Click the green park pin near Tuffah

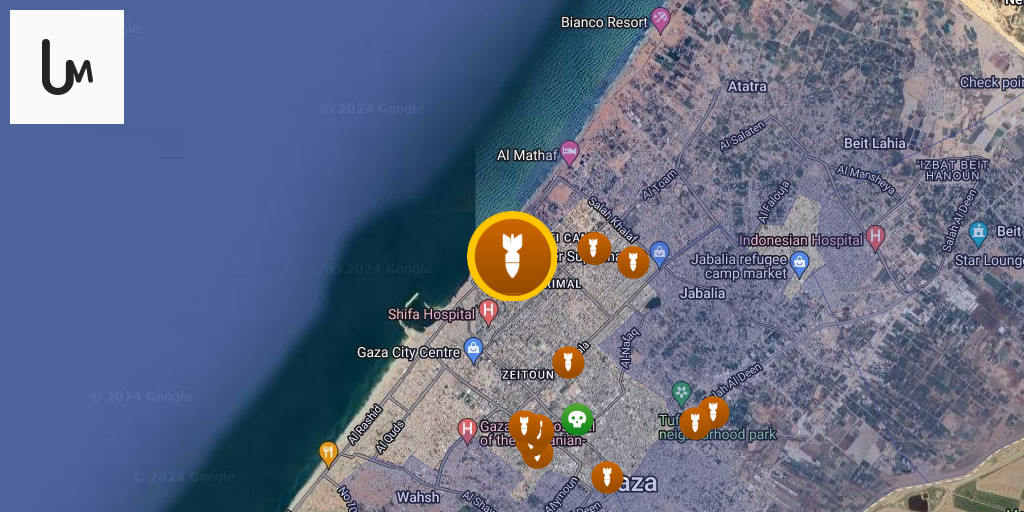click(x=681, y=393)
